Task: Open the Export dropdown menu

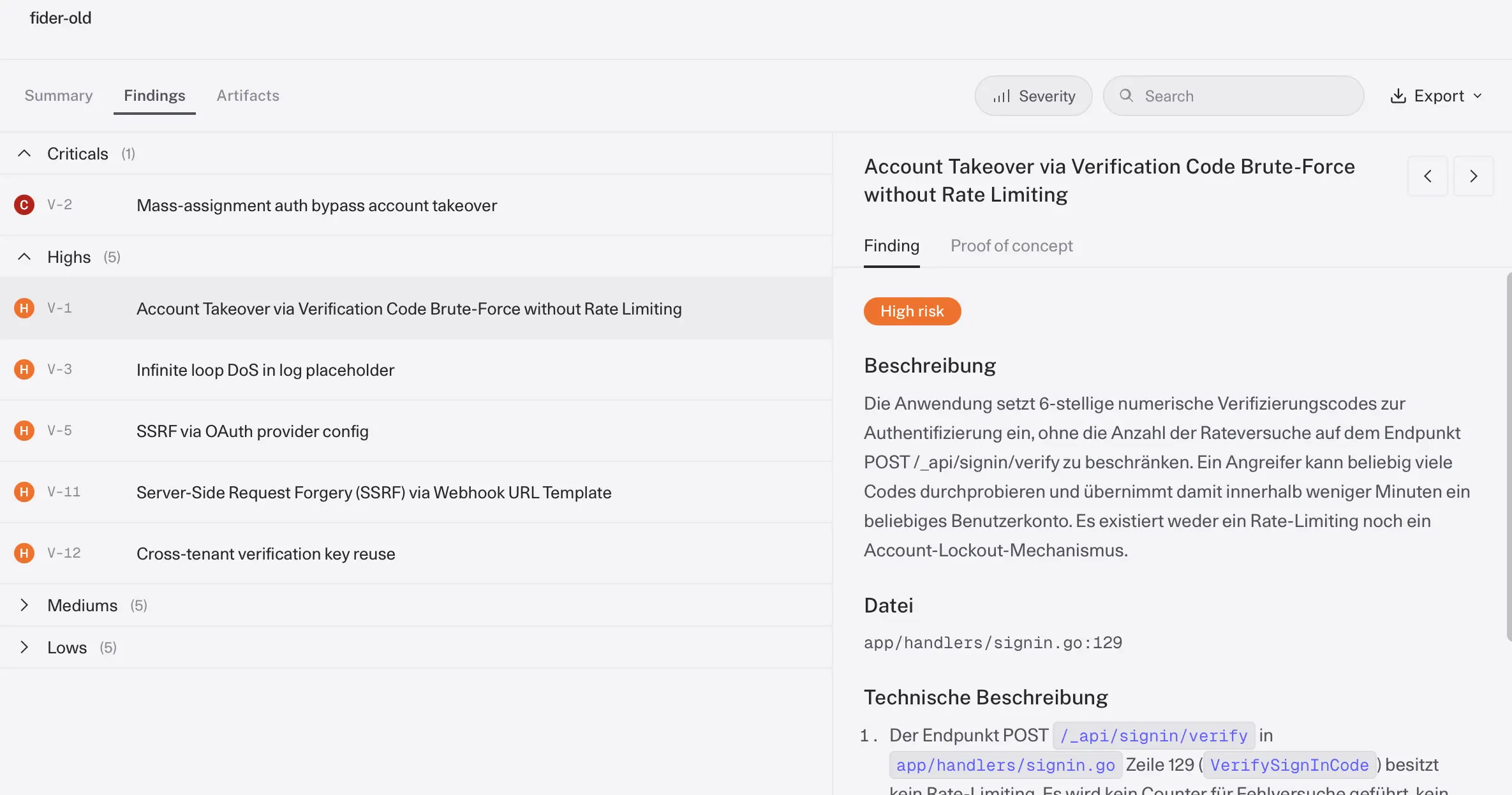Action: [1437, 96]
